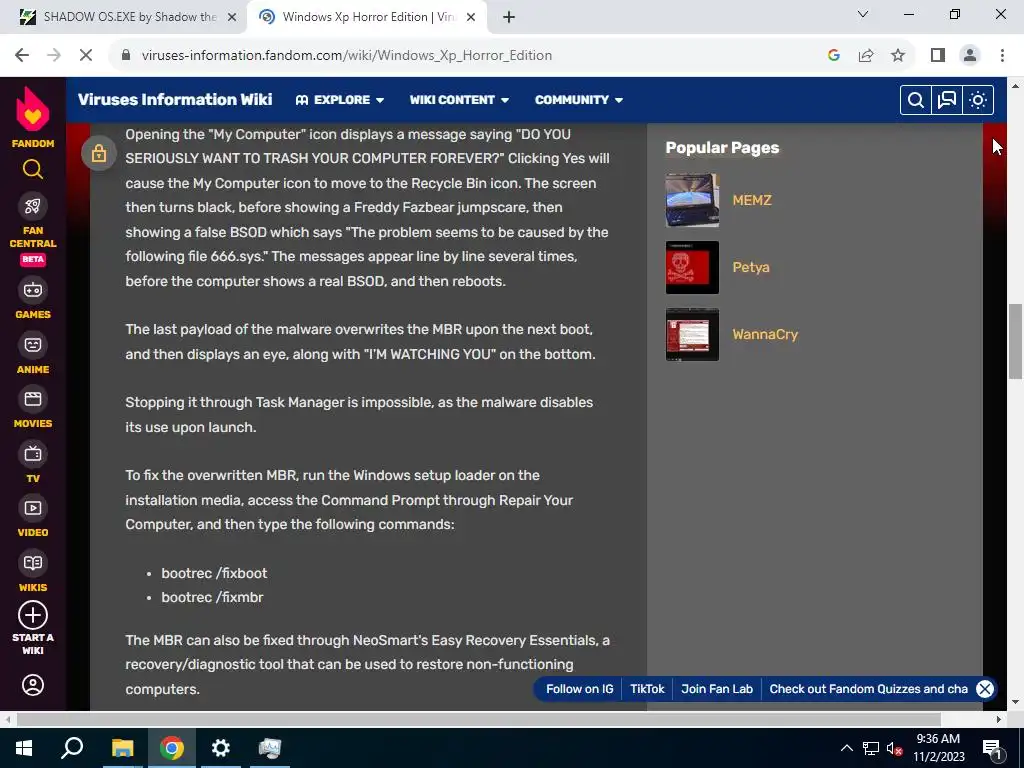Stop loading the page
The width and height of the screenshot is (1024, 768).
[86, 56]
